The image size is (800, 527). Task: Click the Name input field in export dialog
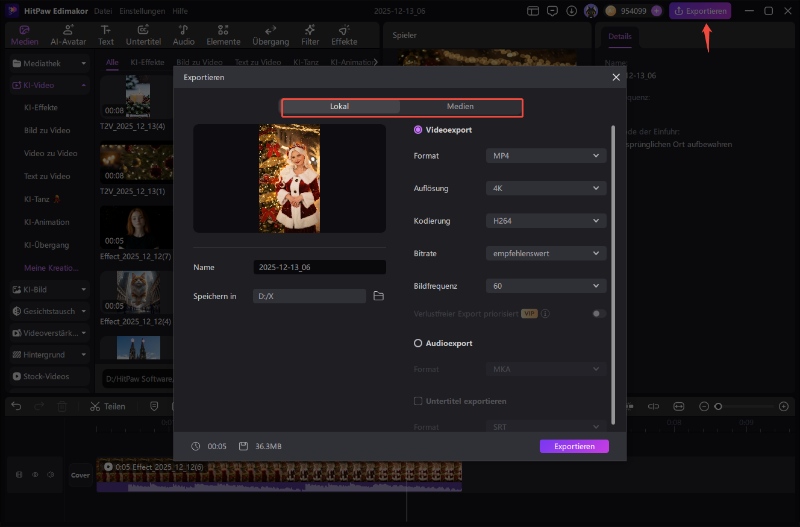(319, 267)
